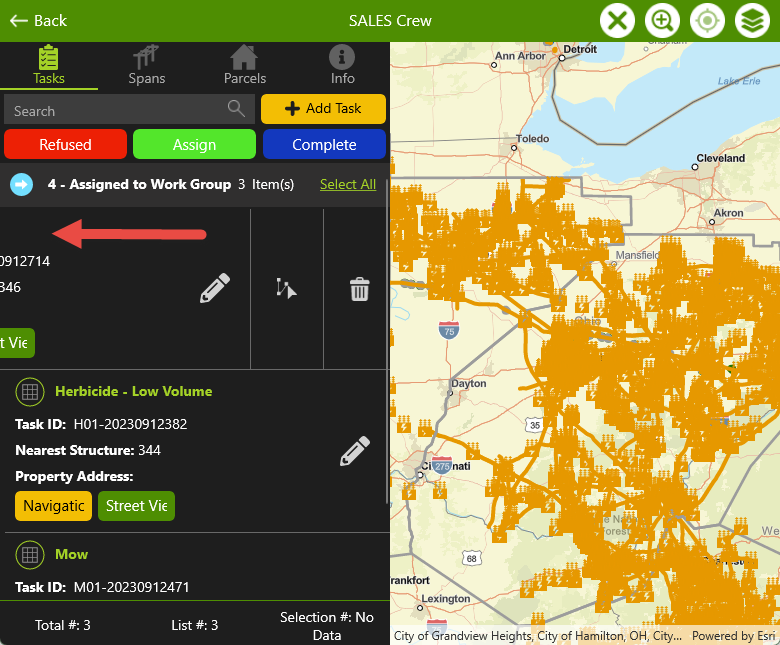
Task: Click the locate me target icon
Action: pos(707,20)
